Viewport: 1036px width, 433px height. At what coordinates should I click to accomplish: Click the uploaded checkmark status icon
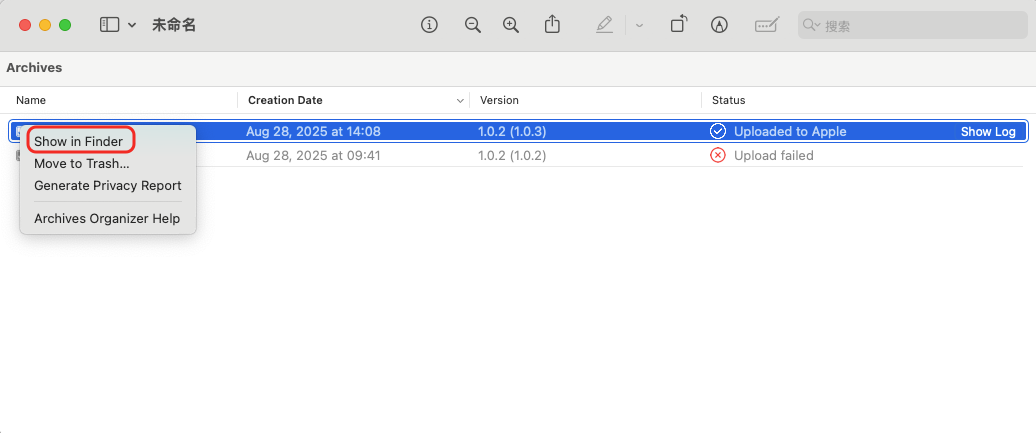point(718,131)
